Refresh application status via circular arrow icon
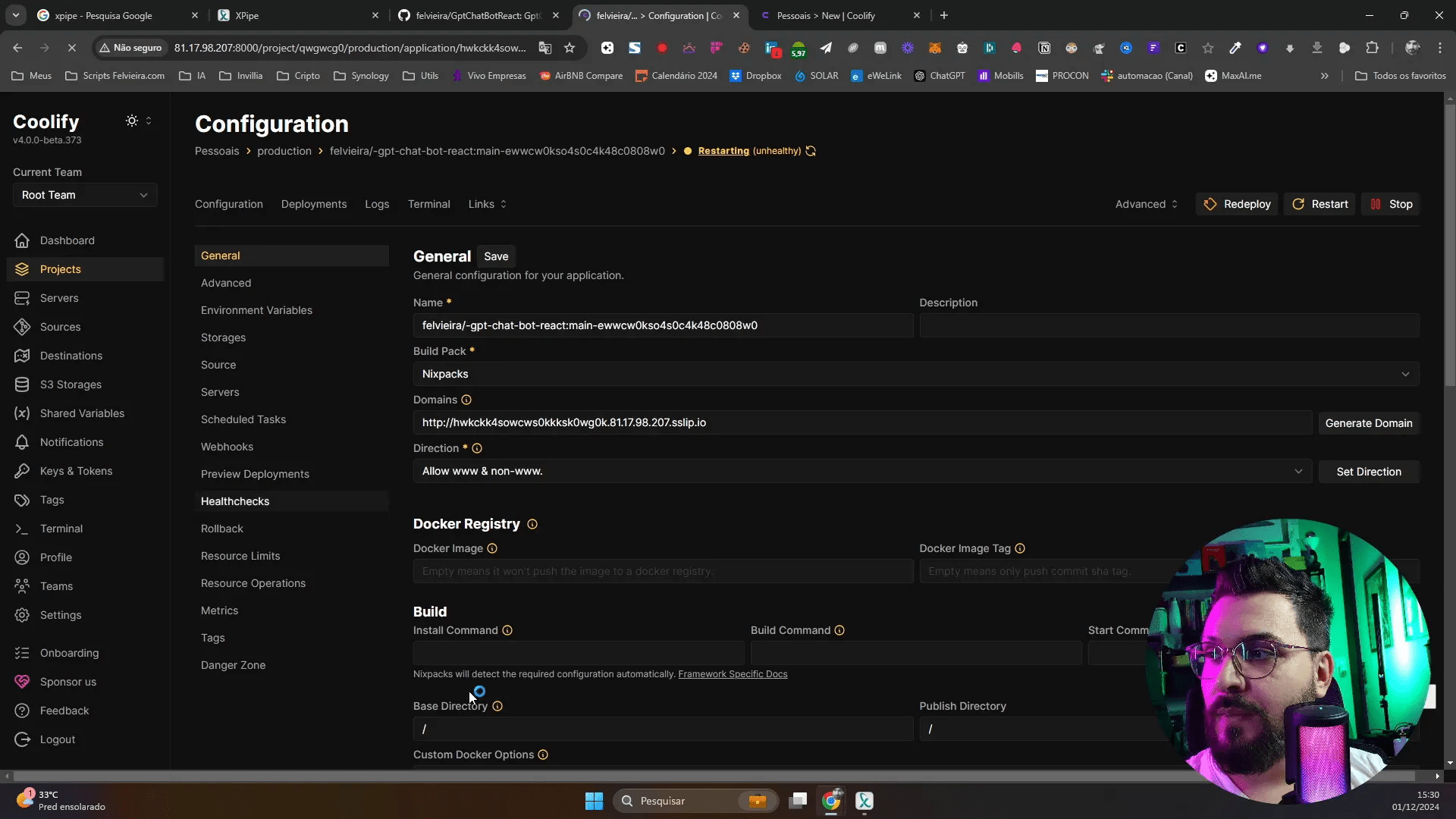 (811, 151)
